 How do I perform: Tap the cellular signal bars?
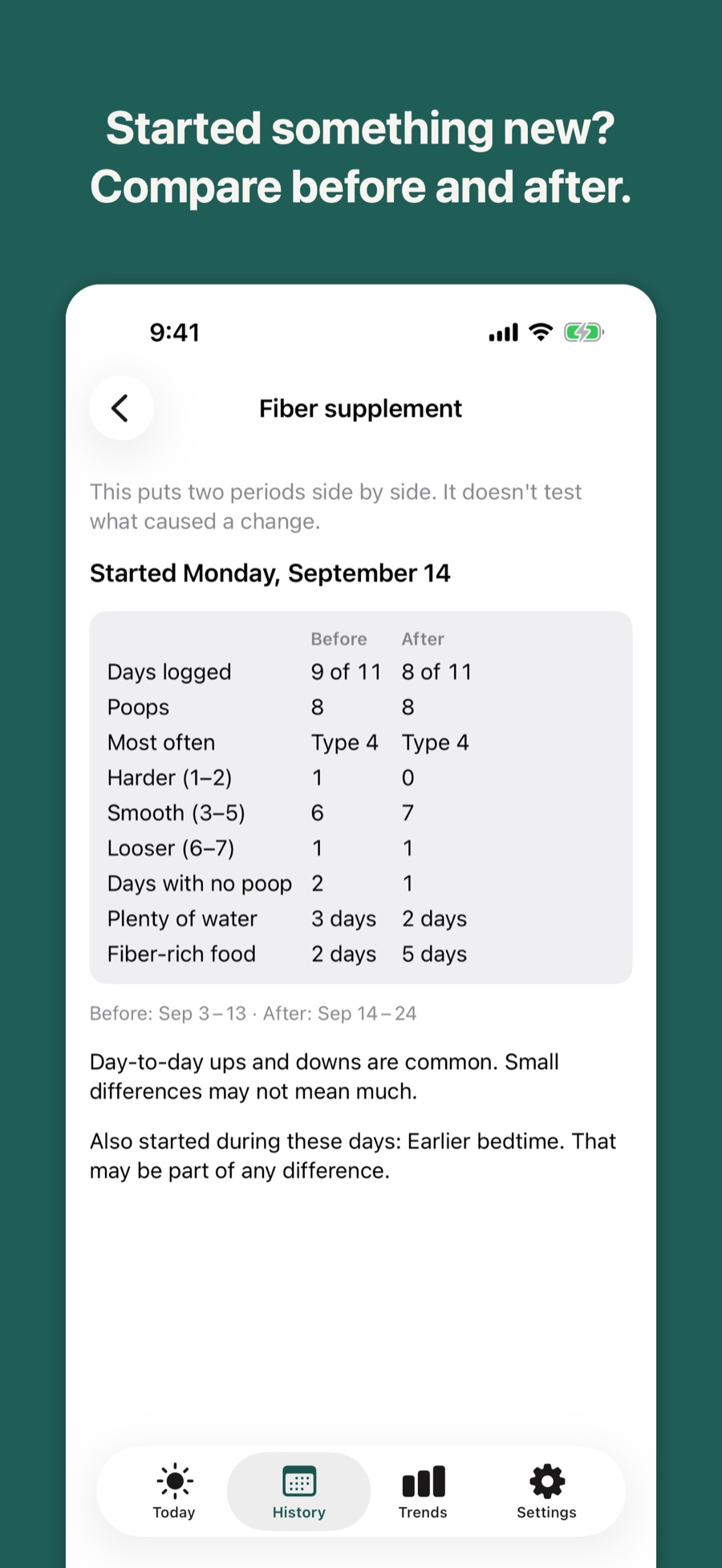point(504,333)
